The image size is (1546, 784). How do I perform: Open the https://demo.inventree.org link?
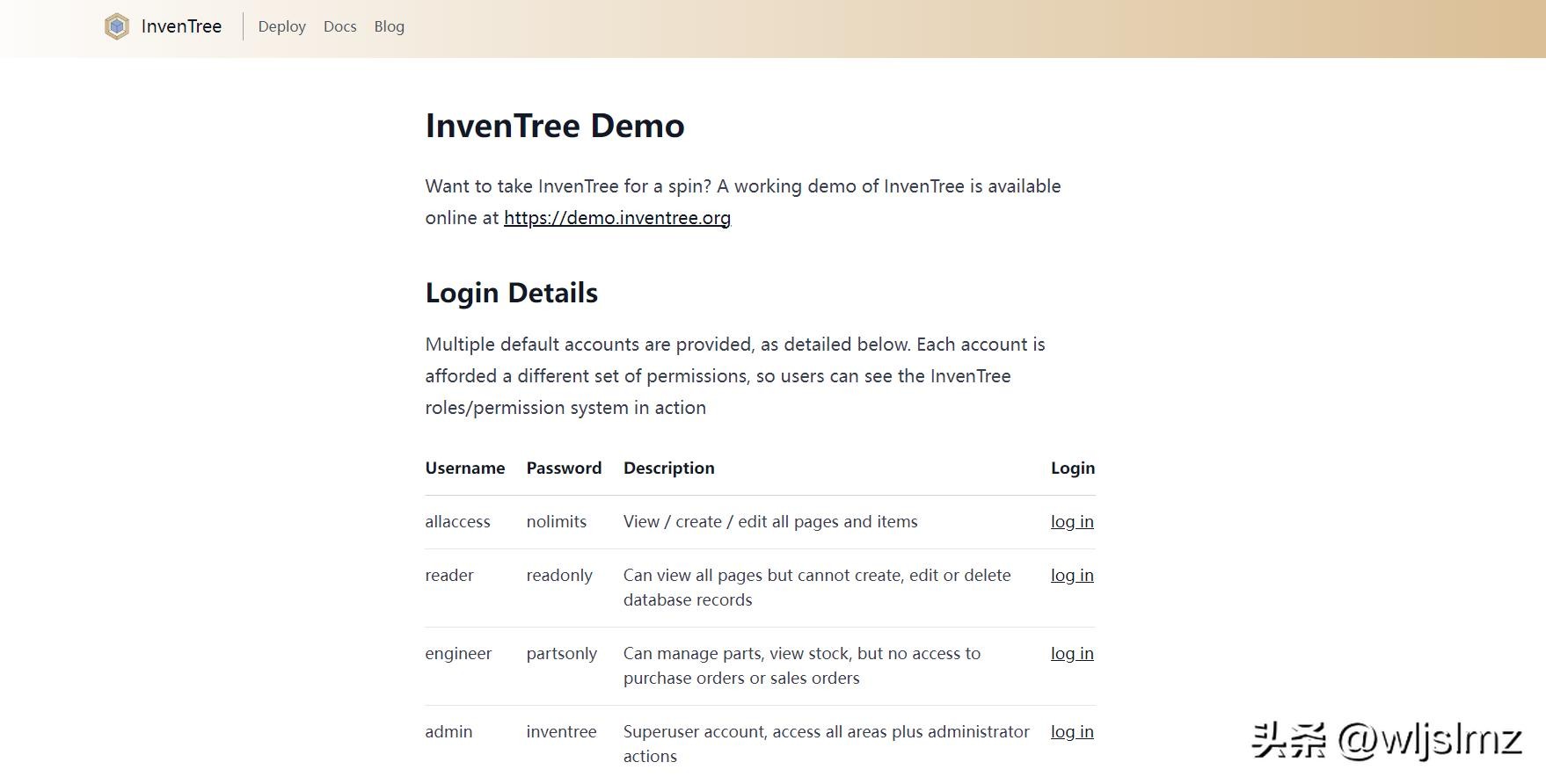(616, 218)
